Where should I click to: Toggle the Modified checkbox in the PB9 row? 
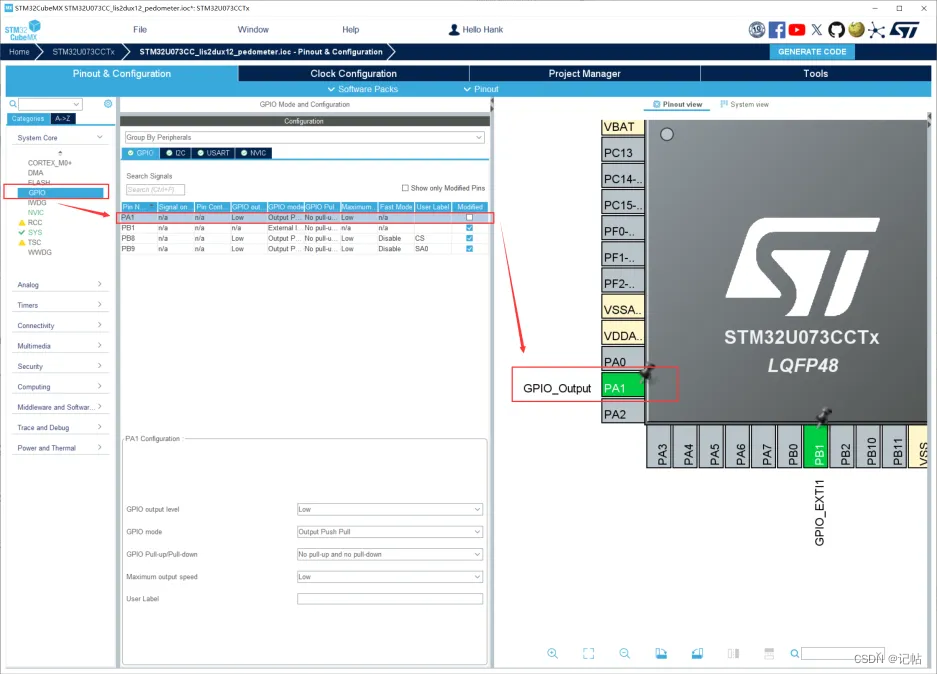point(469,249)
